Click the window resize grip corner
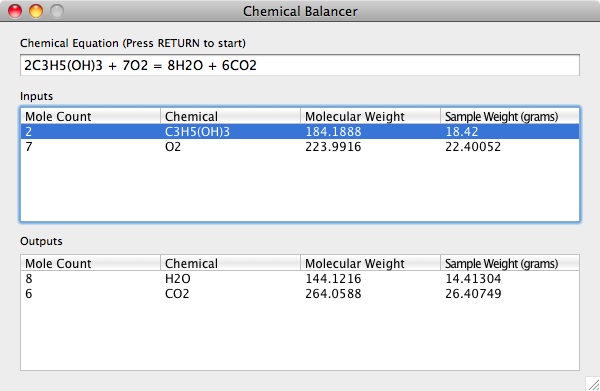Viewport: 600px width, 391px height. point(593,384)
